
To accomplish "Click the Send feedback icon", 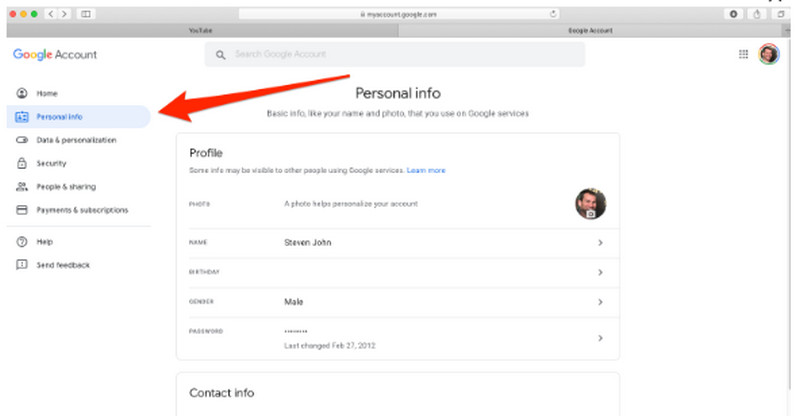I will (x=22, y=265).
